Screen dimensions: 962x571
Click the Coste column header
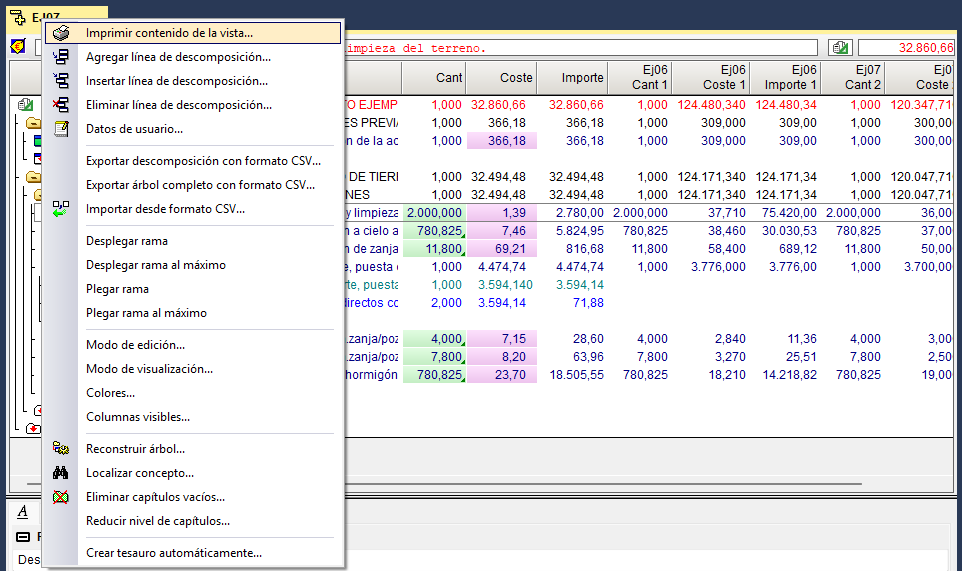[x=500, y=78]
